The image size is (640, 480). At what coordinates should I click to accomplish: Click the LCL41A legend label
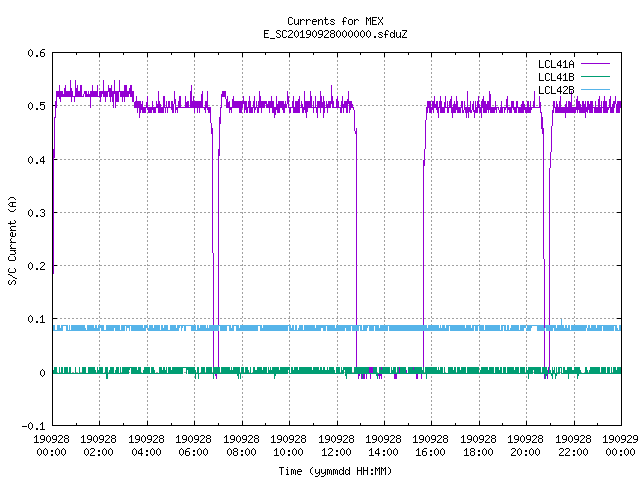(x=556, y=64)
